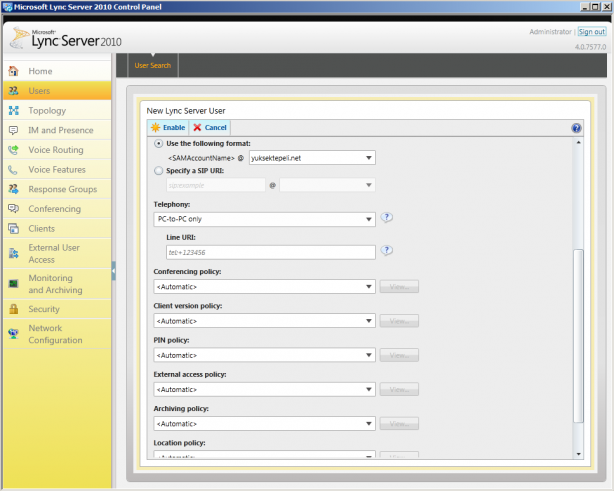
Task: Collapse the sidebar using the splitter handle
Action: (114, 271)
